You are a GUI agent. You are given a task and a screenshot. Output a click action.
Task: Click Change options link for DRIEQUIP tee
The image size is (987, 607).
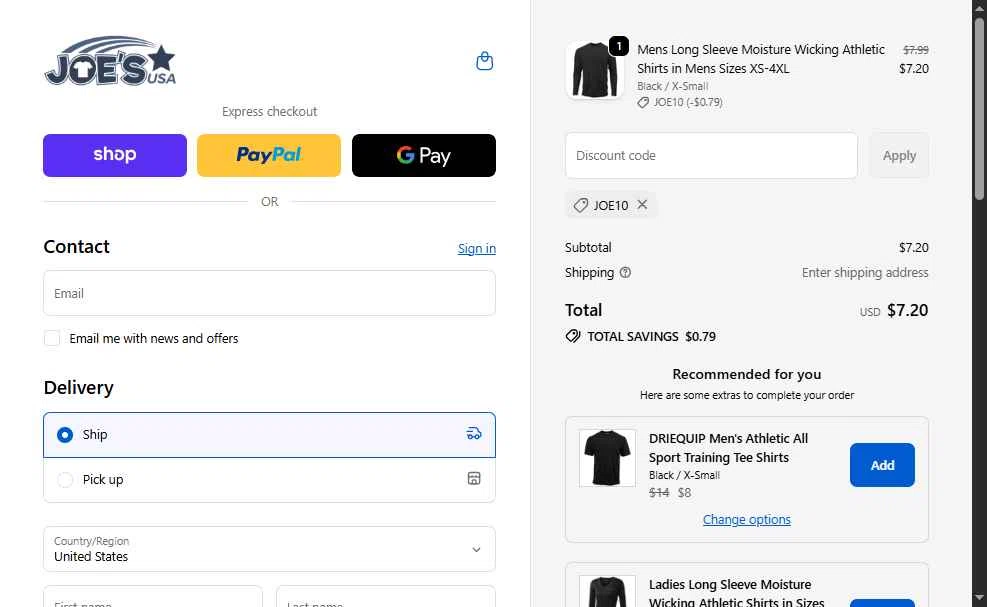747,519
